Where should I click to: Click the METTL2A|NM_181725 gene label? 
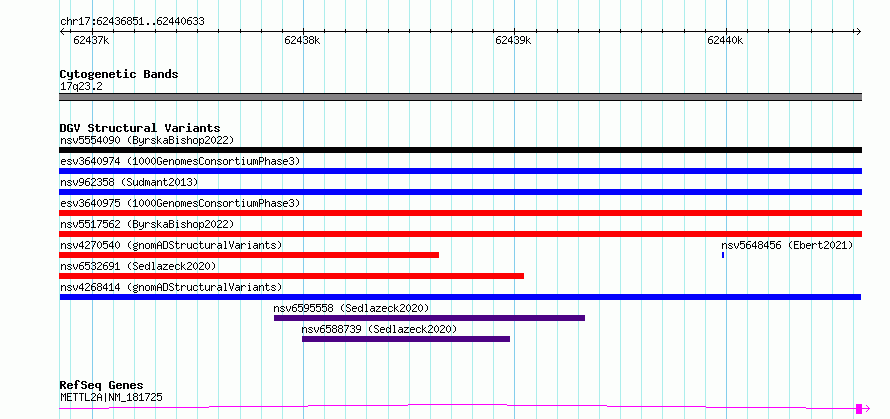(111, 397)
